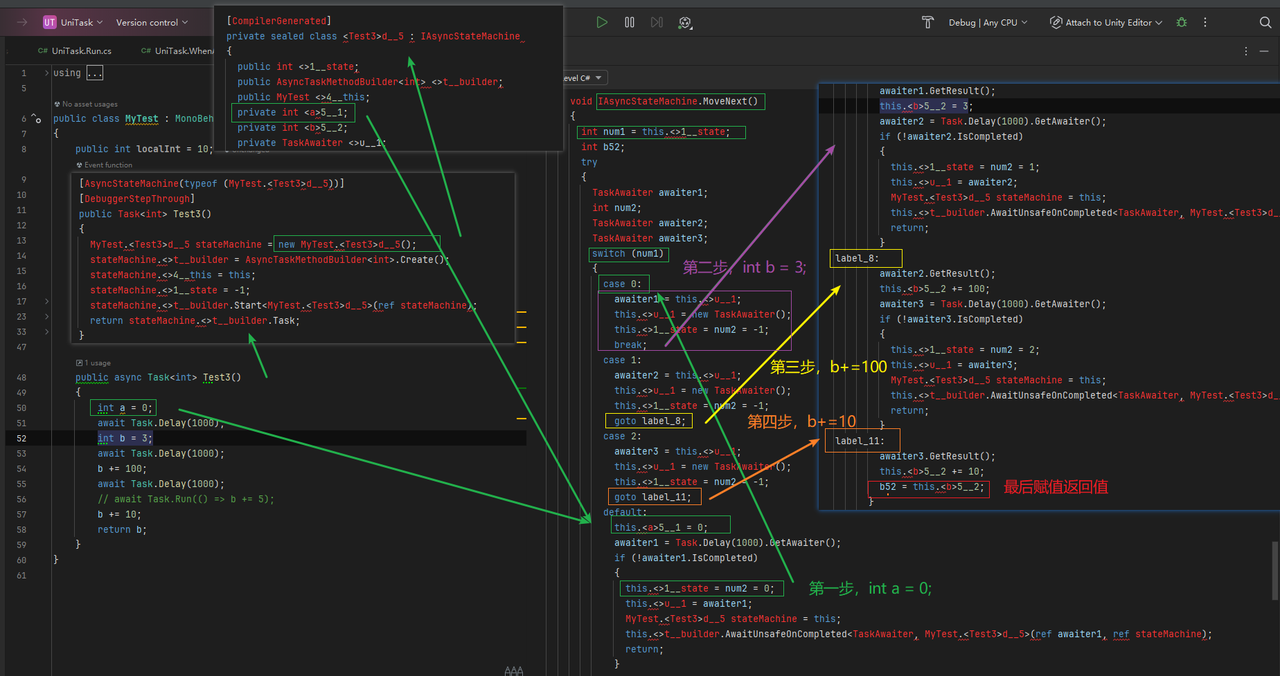Click 'IAsyncStateMachine.MoveNext()' method name
The image size is (1280, 676).
(680, 101)
